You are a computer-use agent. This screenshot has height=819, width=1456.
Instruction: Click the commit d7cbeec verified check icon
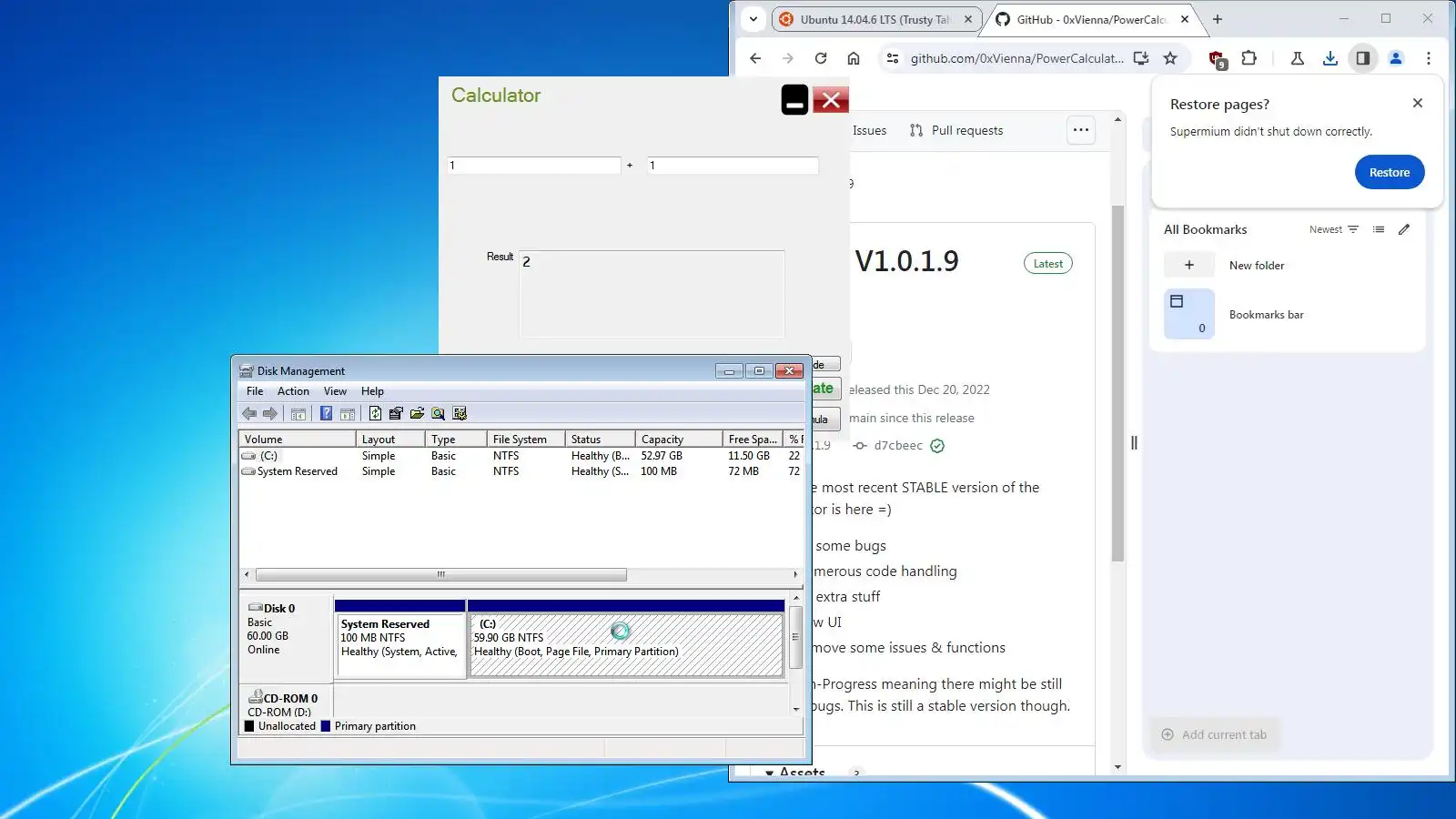point(937,446)
